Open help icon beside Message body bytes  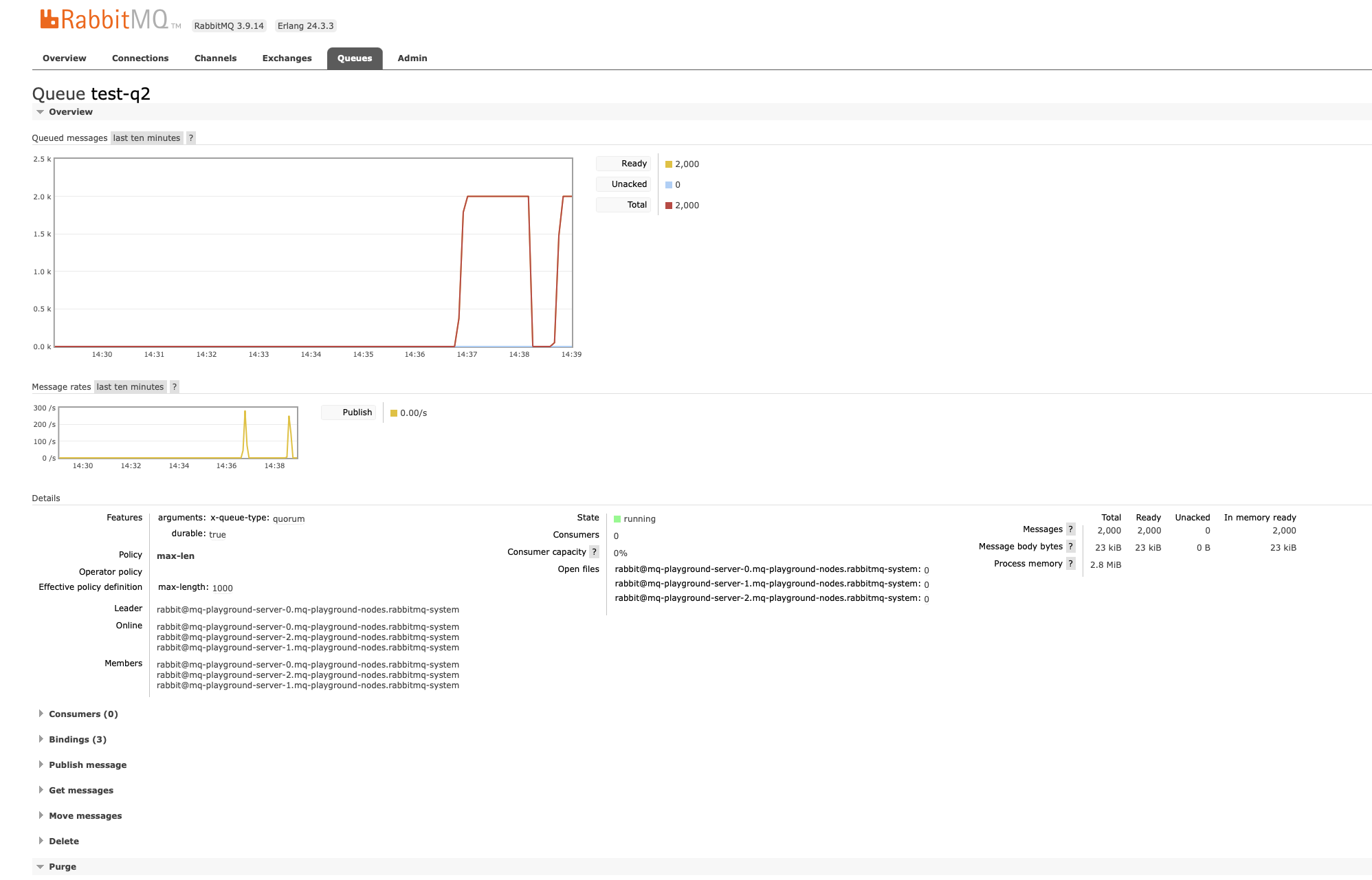tap(1070, 547)
